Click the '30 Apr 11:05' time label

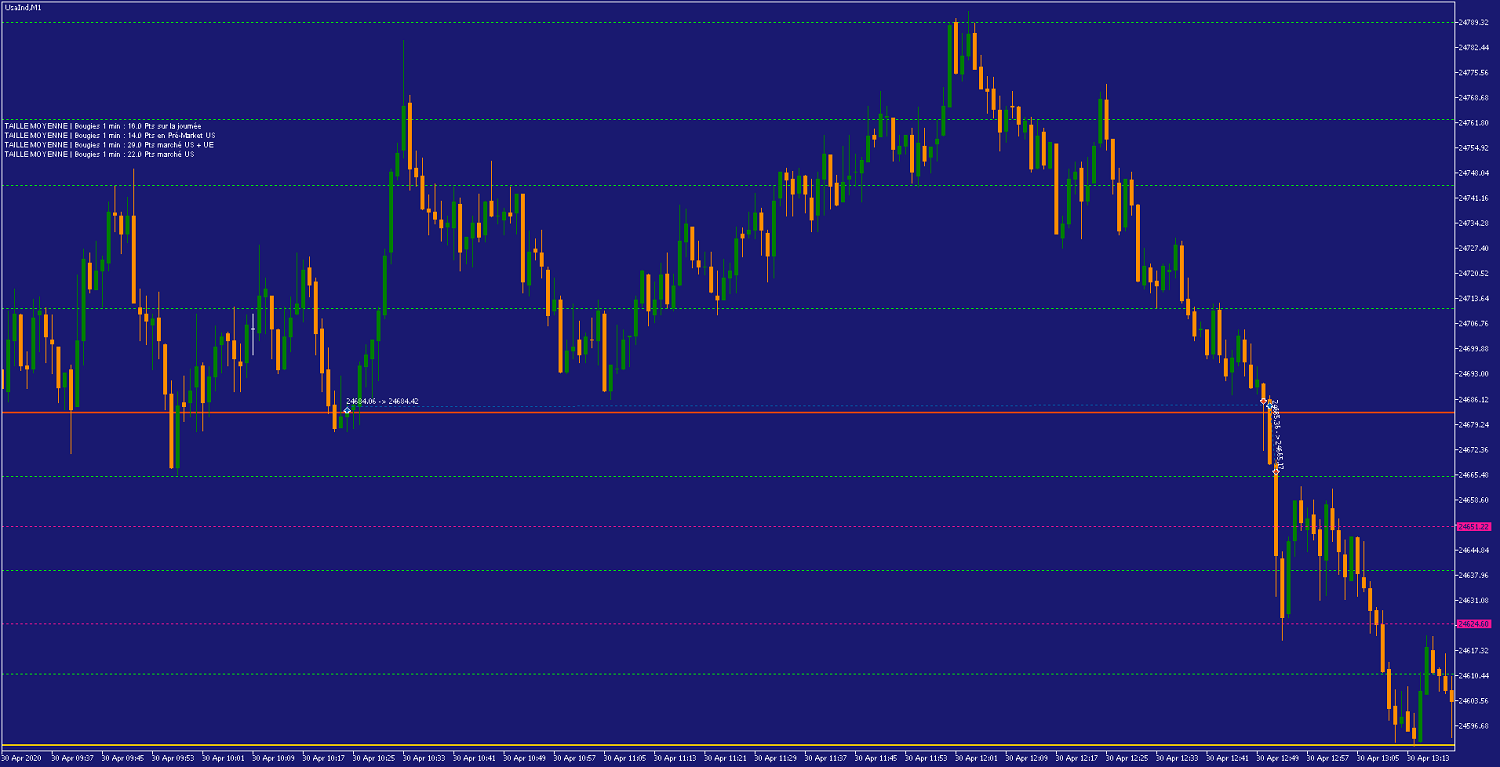(x=625, y=757)
